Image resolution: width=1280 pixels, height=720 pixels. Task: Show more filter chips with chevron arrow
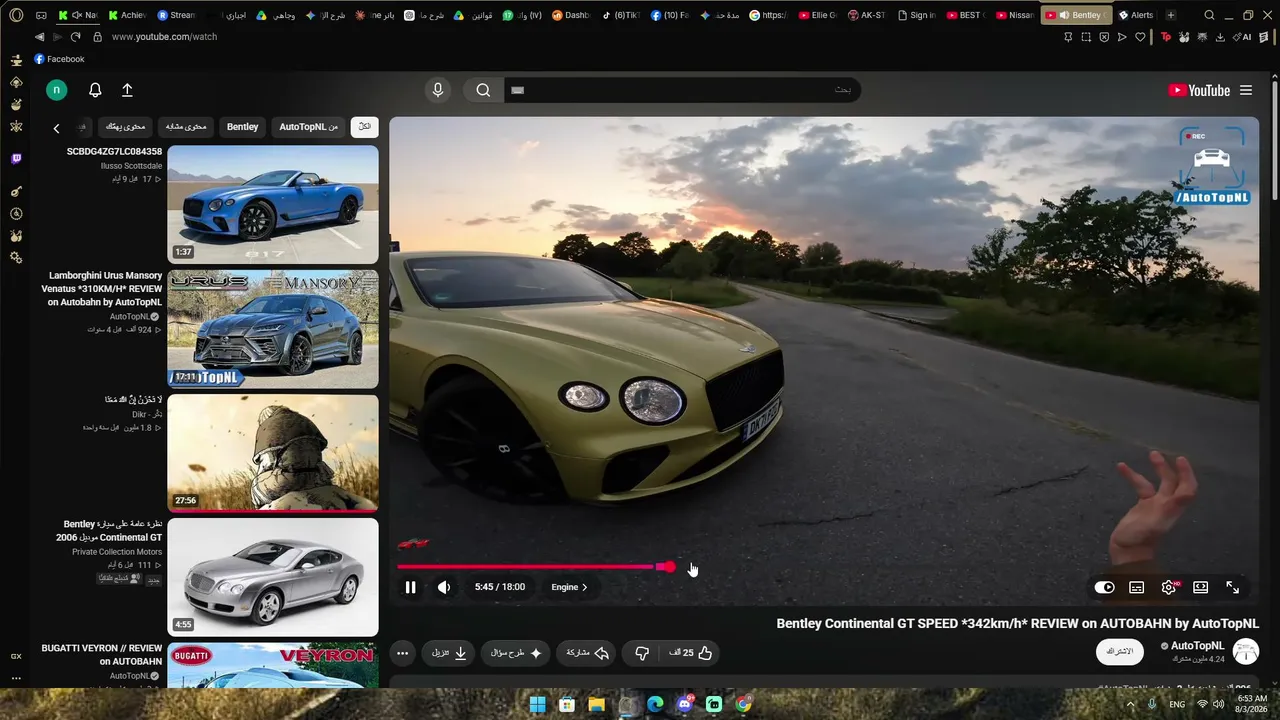(x=57, y=128)
